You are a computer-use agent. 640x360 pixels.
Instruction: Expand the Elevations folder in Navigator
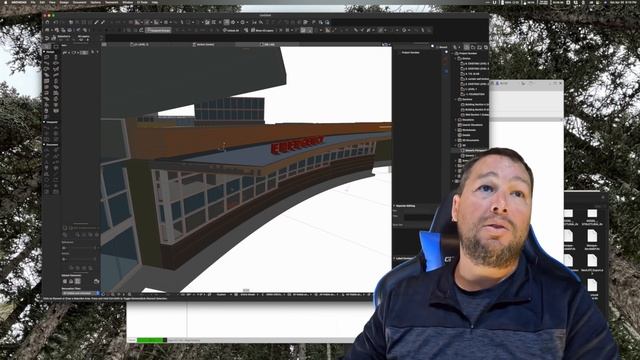456,120
